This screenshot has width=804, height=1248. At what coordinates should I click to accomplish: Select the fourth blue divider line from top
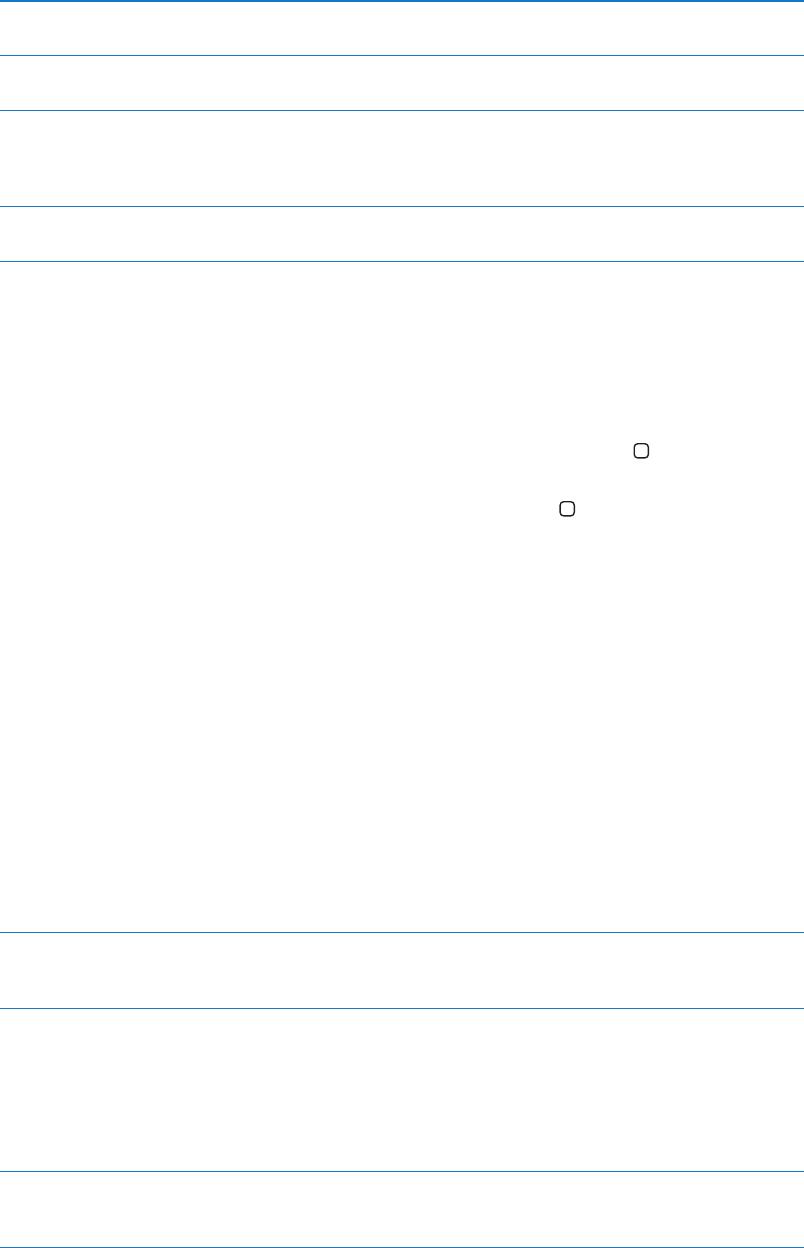coord(402,206)
